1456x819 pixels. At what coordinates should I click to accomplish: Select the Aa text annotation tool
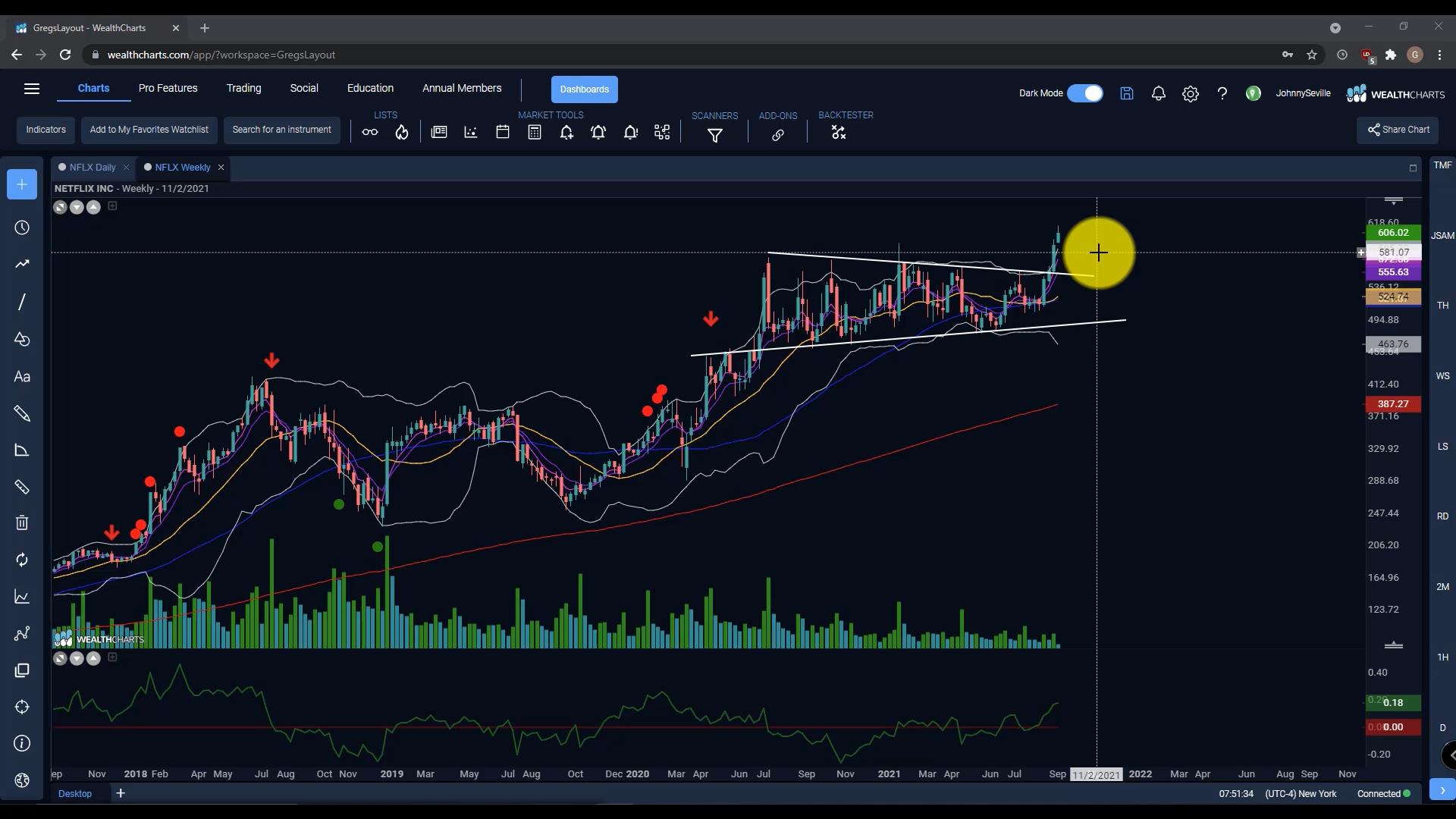pyautogui.click(x=22, y=377)
